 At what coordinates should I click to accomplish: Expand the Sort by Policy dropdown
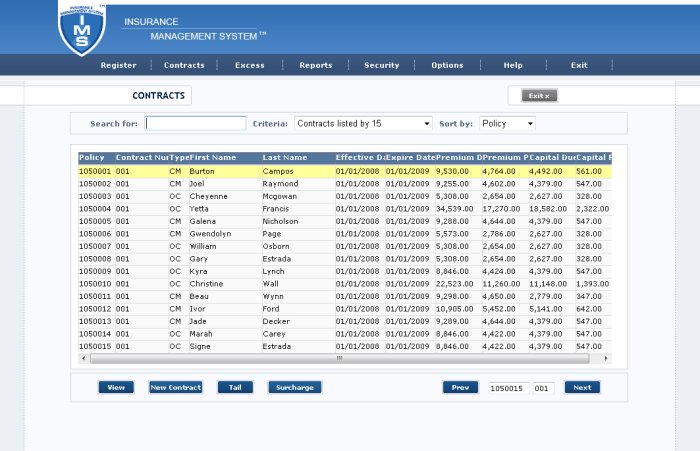tap(507, 123)
